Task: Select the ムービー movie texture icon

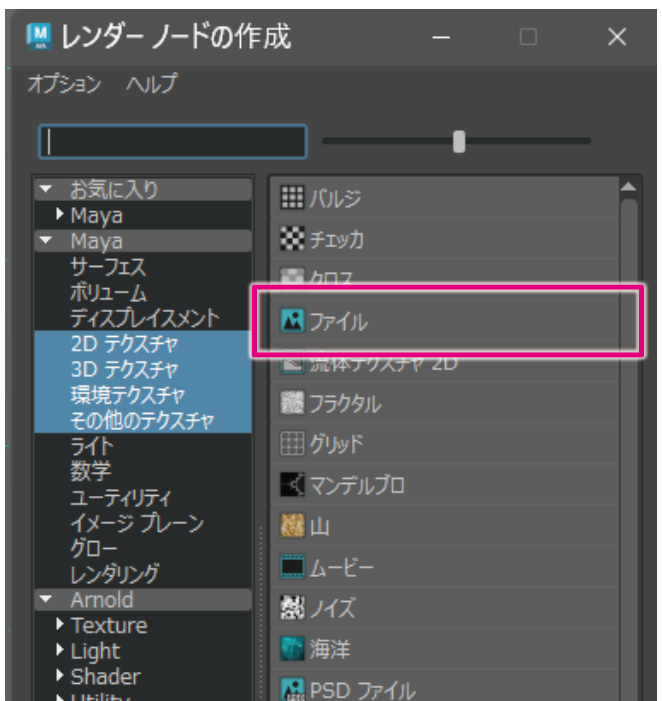Action: (291, 568)
